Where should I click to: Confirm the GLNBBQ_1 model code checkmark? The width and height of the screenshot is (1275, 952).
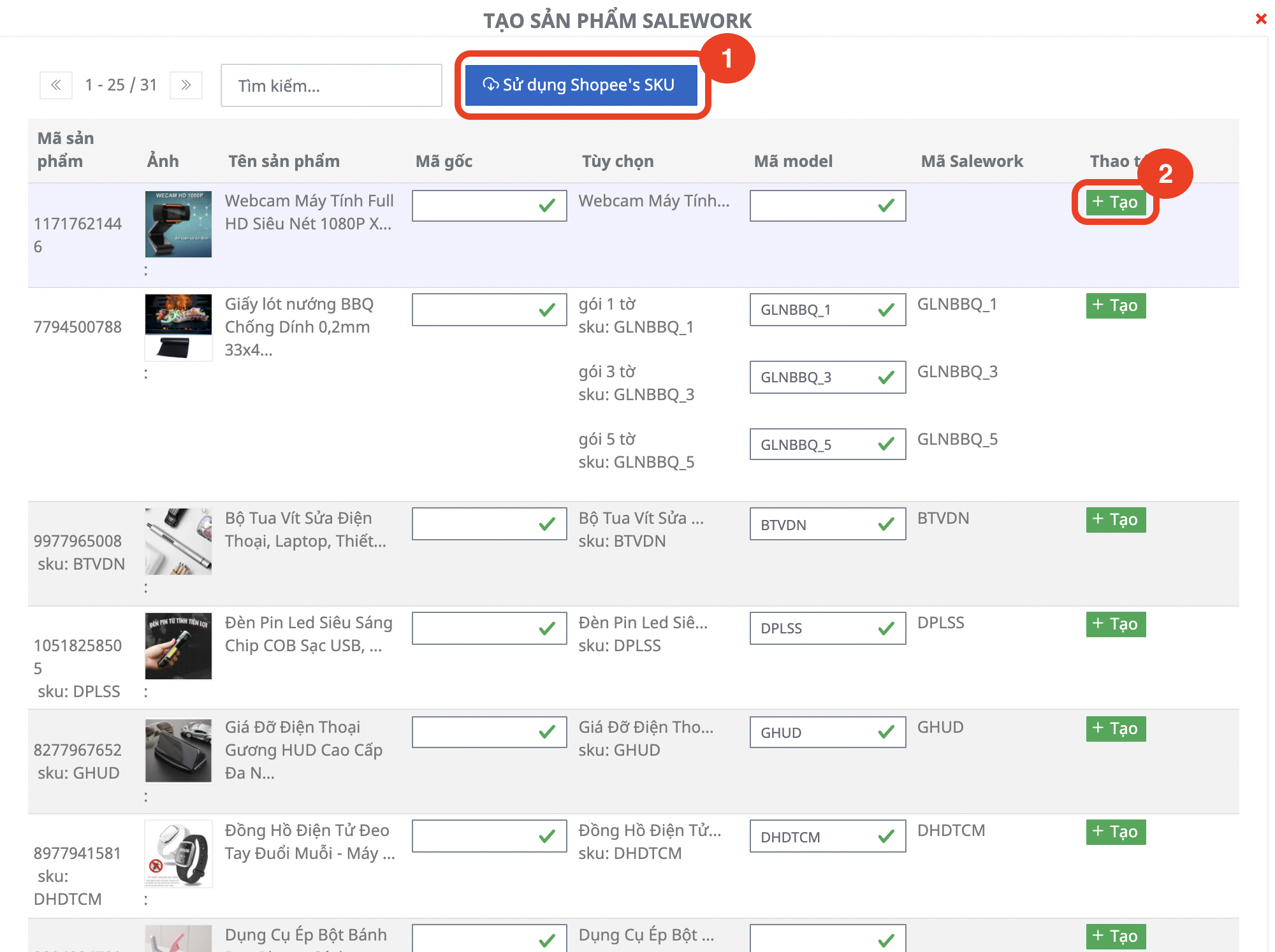(885, 310)
